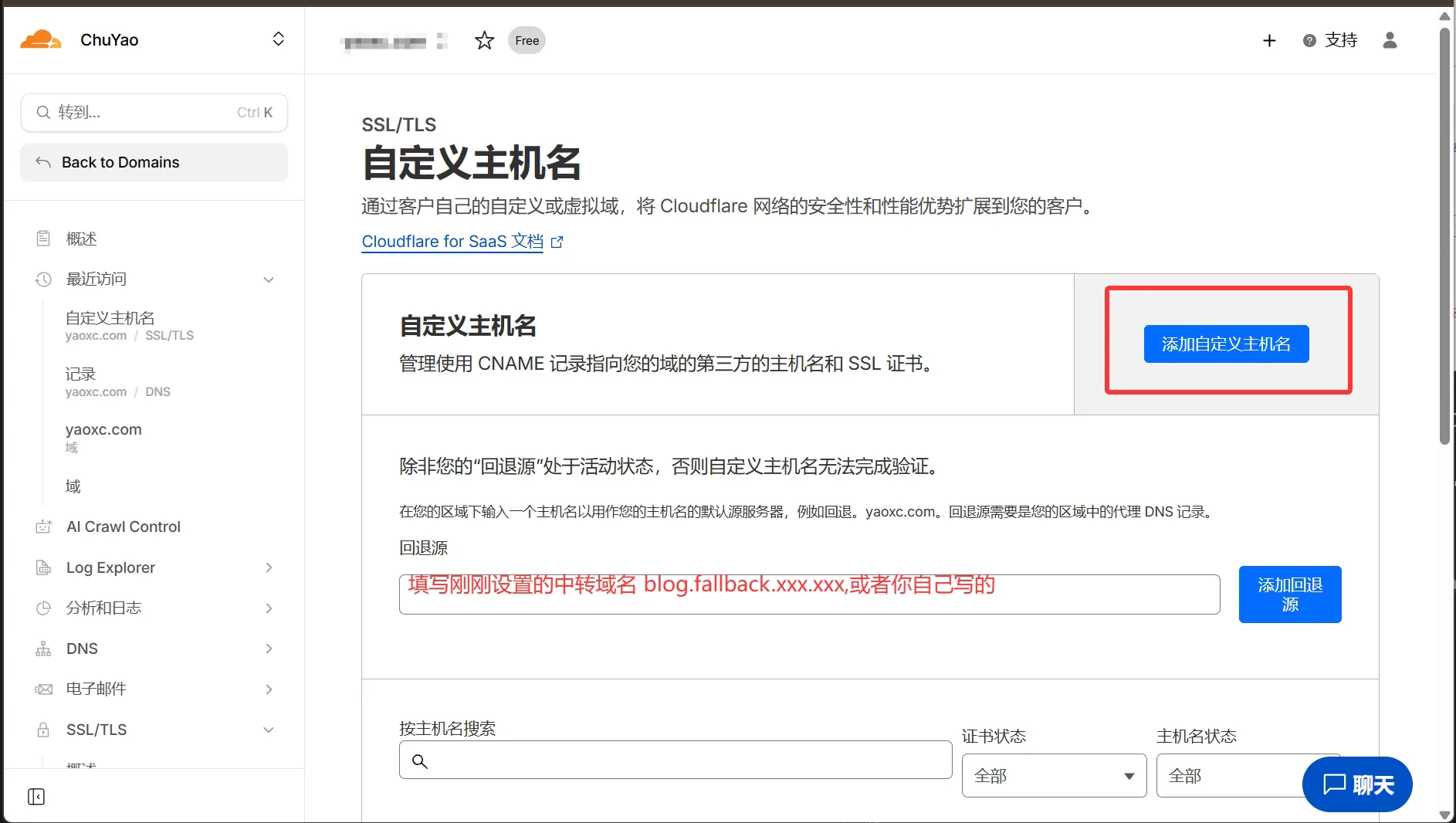Click the vertical page scrollbar thumb

(x=1444, y=235)
